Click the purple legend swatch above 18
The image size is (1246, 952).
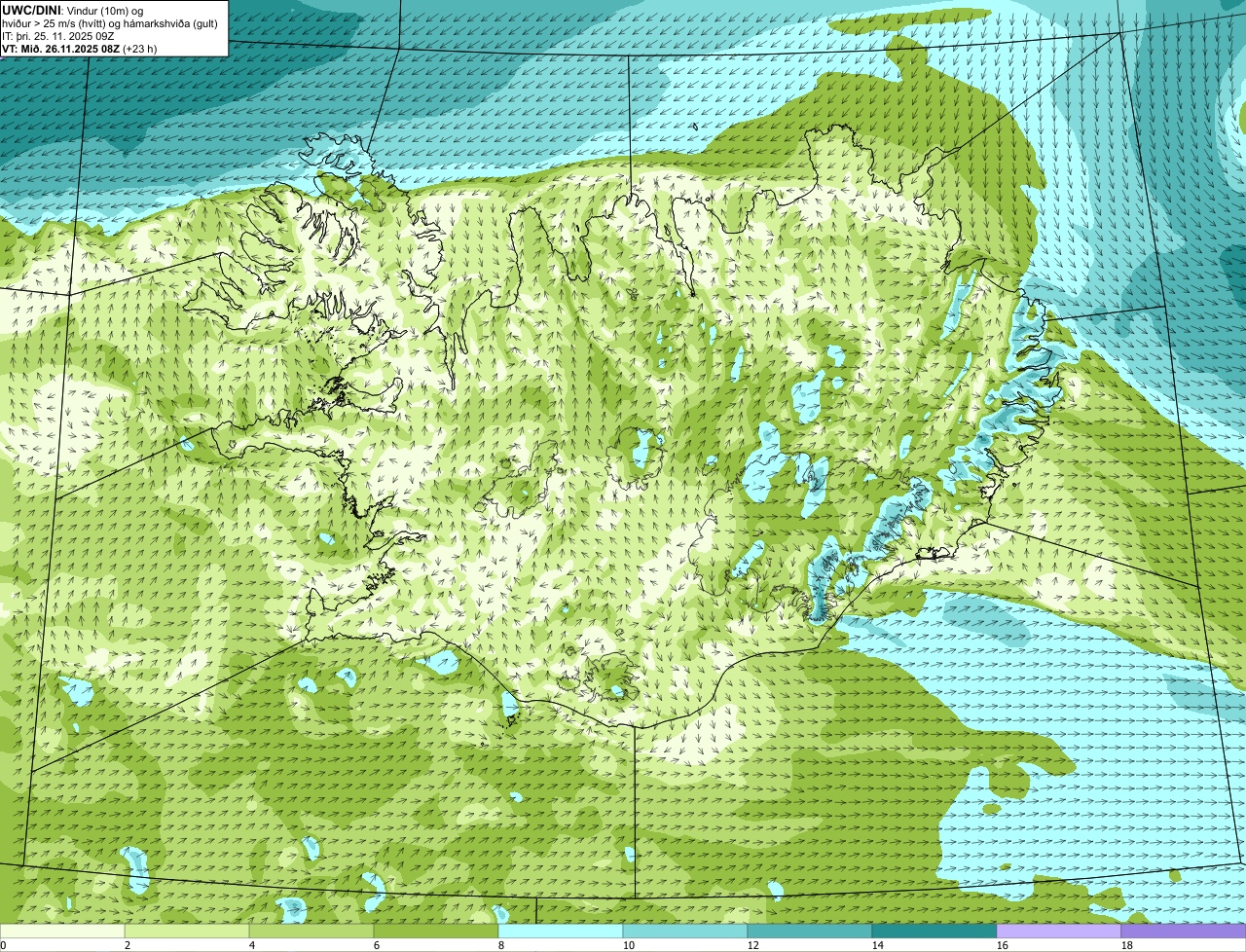pos(1184,932)
